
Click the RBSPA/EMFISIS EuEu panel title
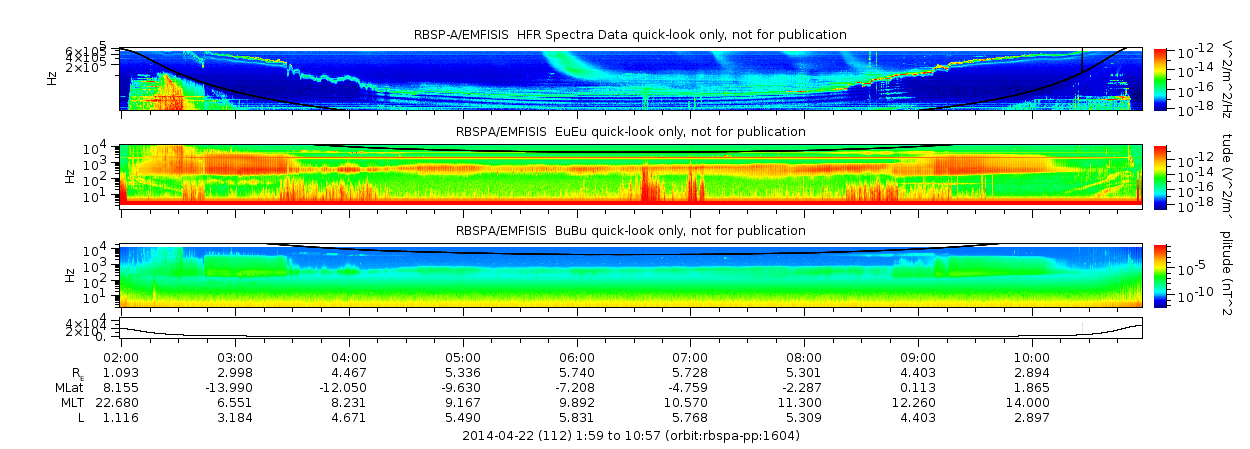(630, 132)
